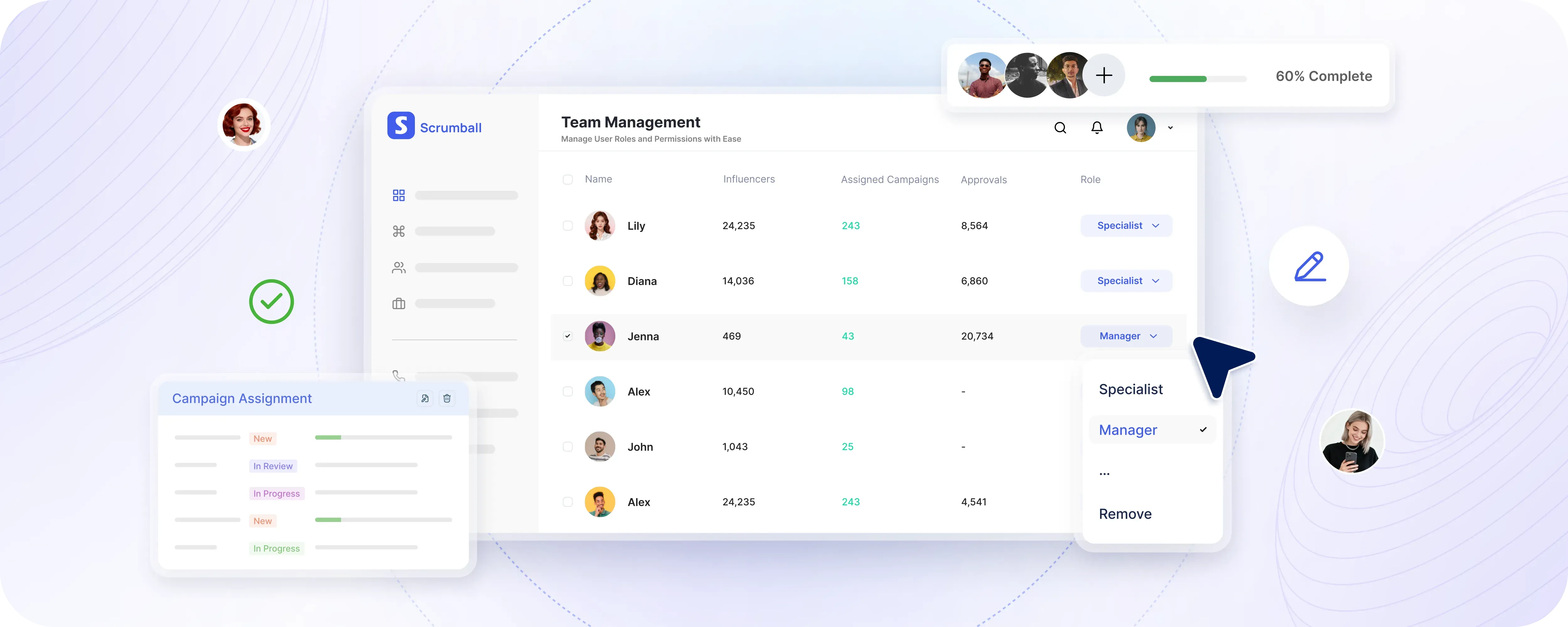This screenshot has height=627, width=1568.
Task: Open the notifications bell
Action: tap(1096, 128)
